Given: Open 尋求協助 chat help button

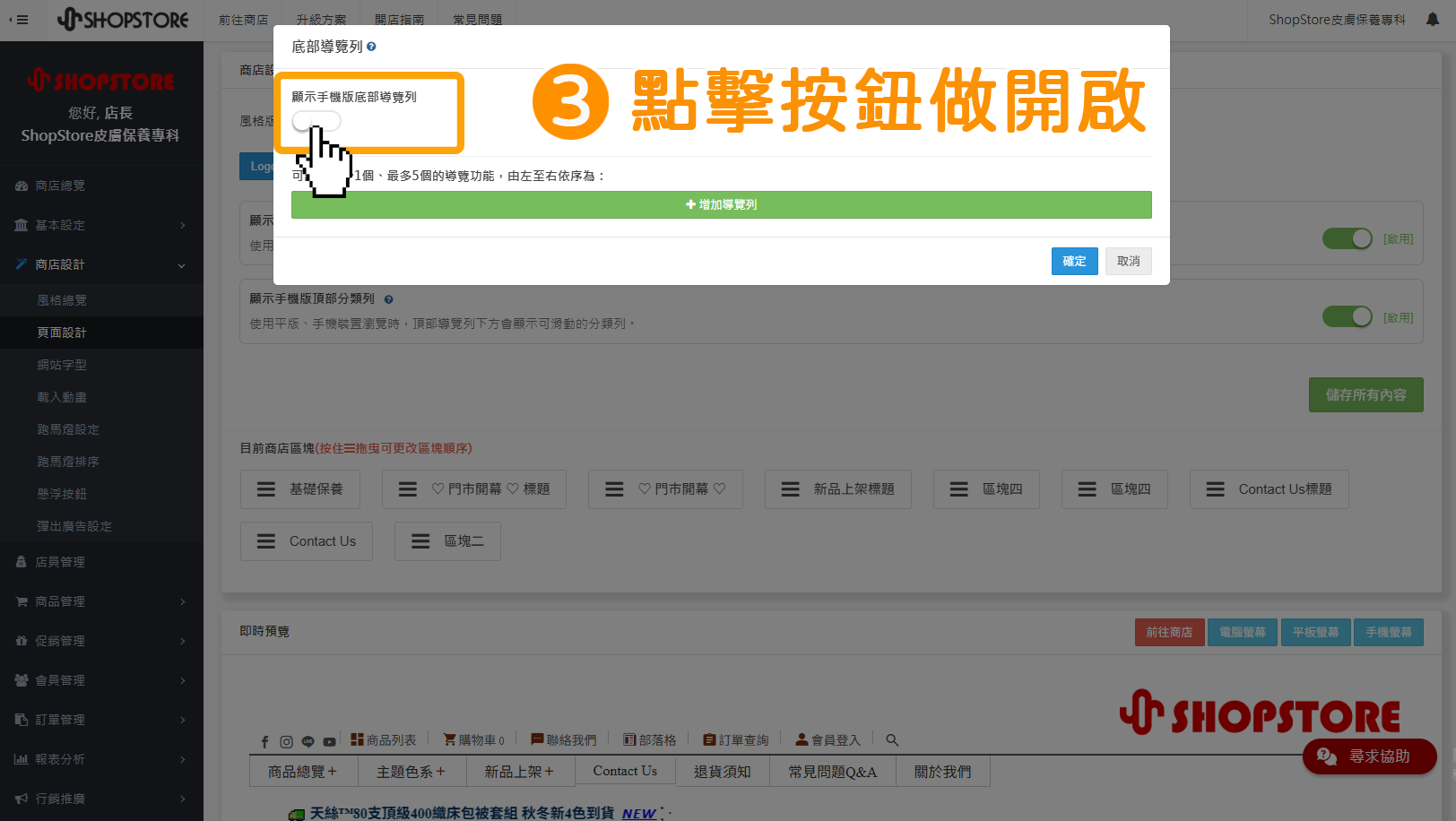Looking at the screenshot, I should [1369, 756].
